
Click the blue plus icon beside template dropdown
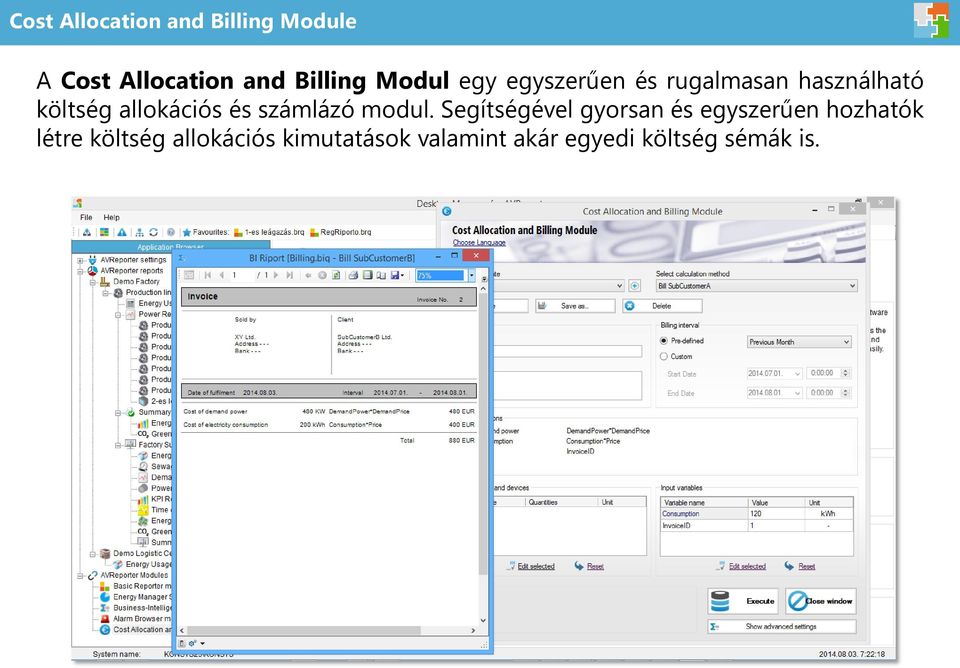[x=635, y=286]
